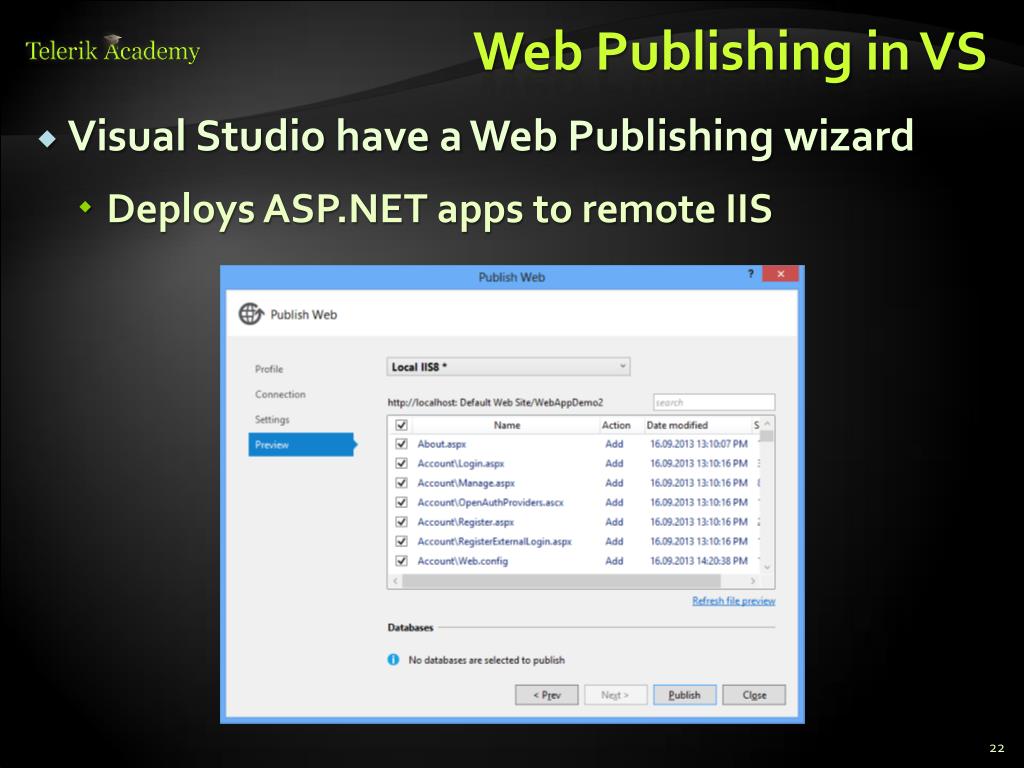Click the vertical scrollbar up arrow
The image size is (1024, 768).
pos(767,424)
